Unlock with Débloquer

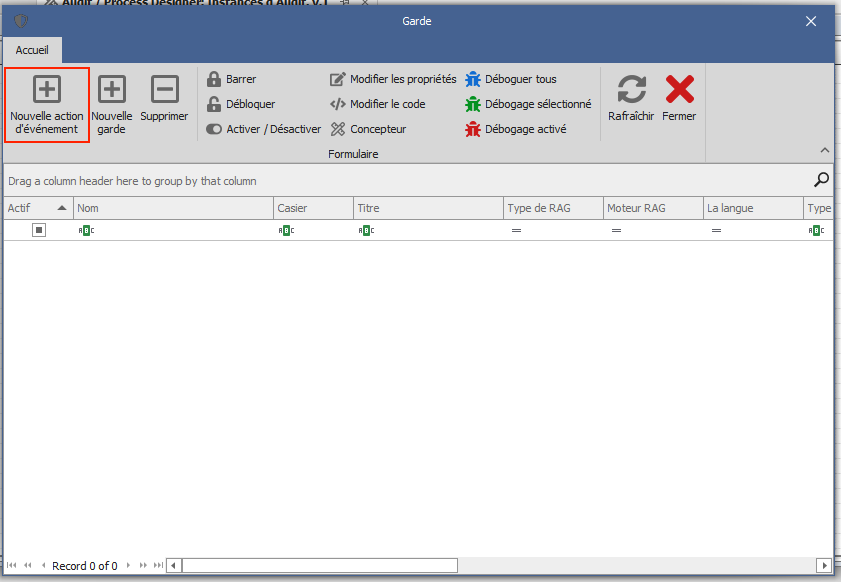pyautogui.click(x=241, y=104)
